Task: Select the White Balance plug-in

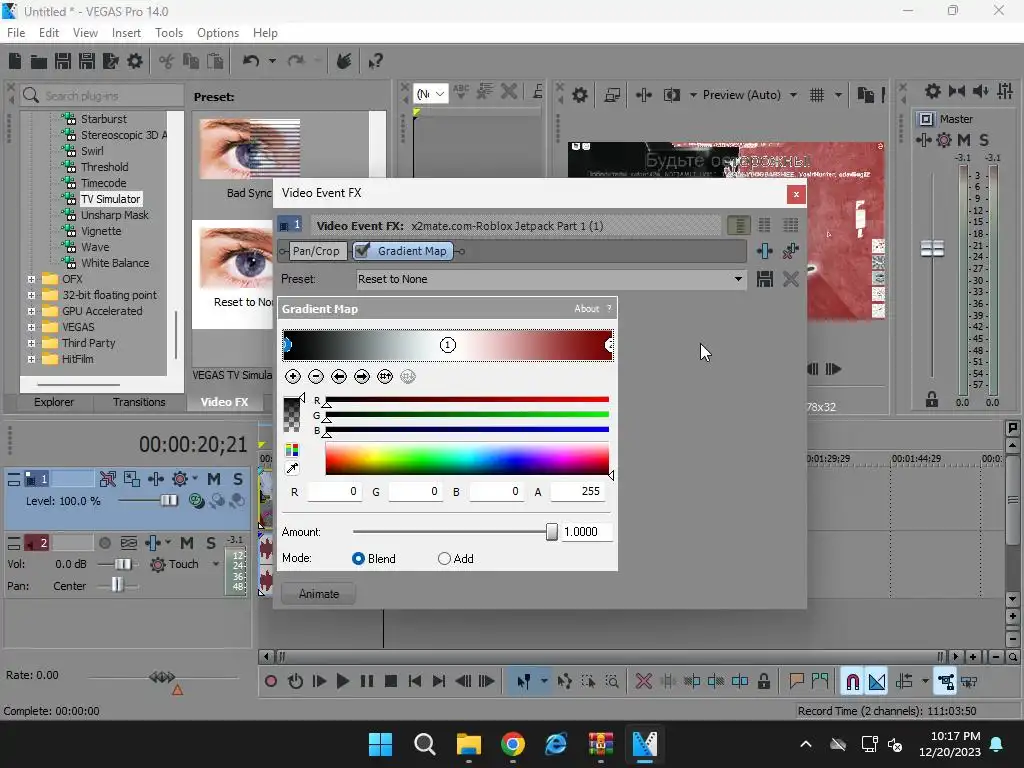Action: 115,263
